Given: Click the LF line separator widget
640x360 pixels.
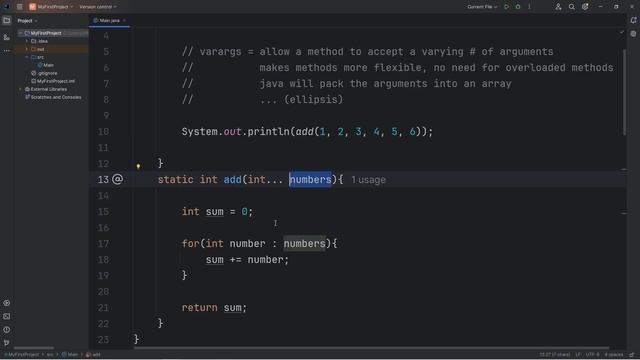Looking at the screenshot, I should pyautogui.click(x=578, y=355).
